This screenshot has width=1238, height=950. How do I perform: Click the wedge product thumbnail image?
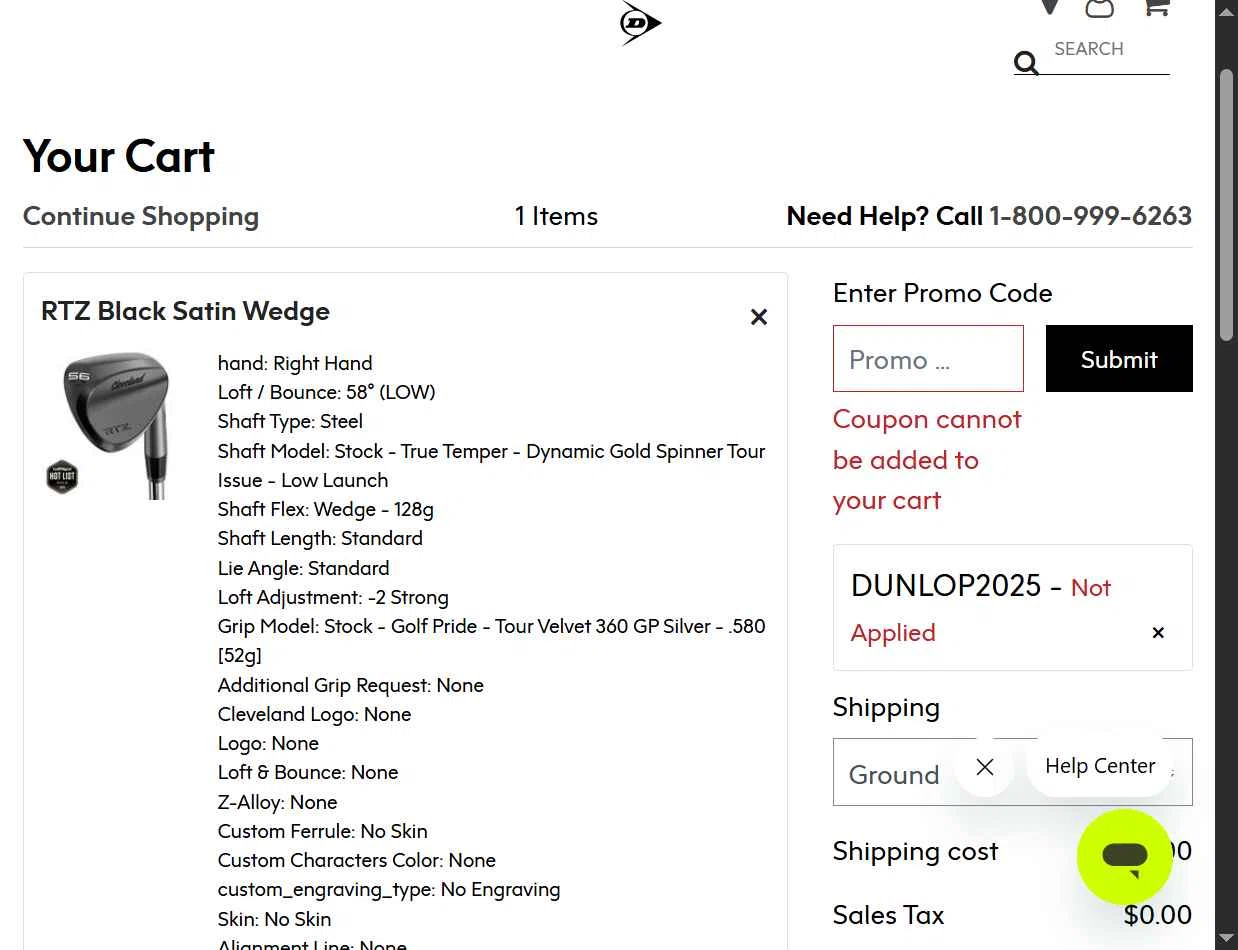point(108,424)
